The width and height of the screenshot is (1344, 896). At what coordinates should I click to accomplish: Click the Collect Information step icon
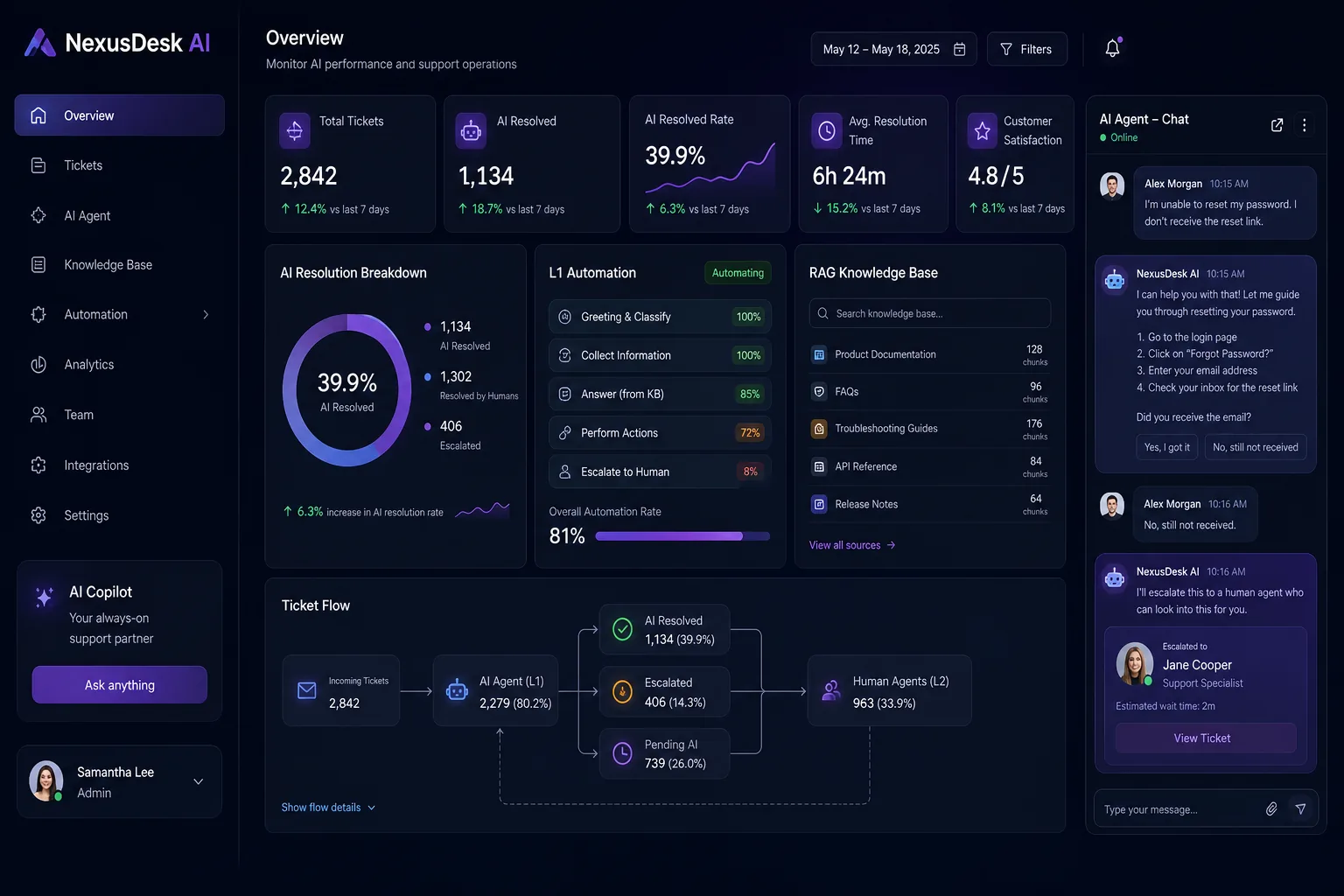[x=565, y=355]
